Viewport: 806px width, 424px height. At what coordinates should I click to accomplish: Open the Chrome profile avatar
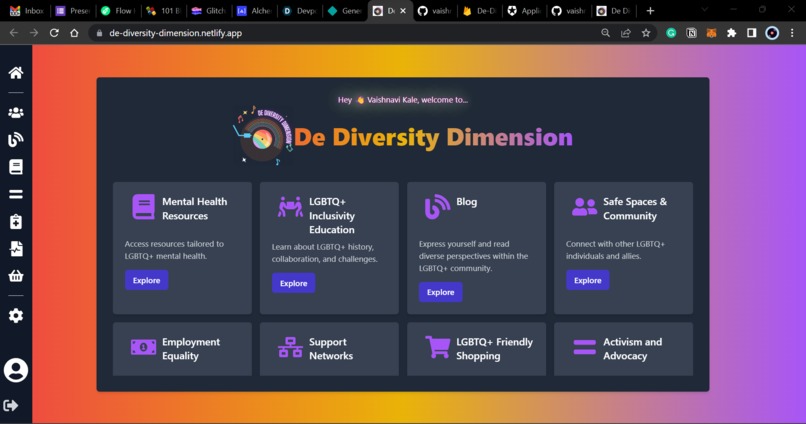(772, 33)
